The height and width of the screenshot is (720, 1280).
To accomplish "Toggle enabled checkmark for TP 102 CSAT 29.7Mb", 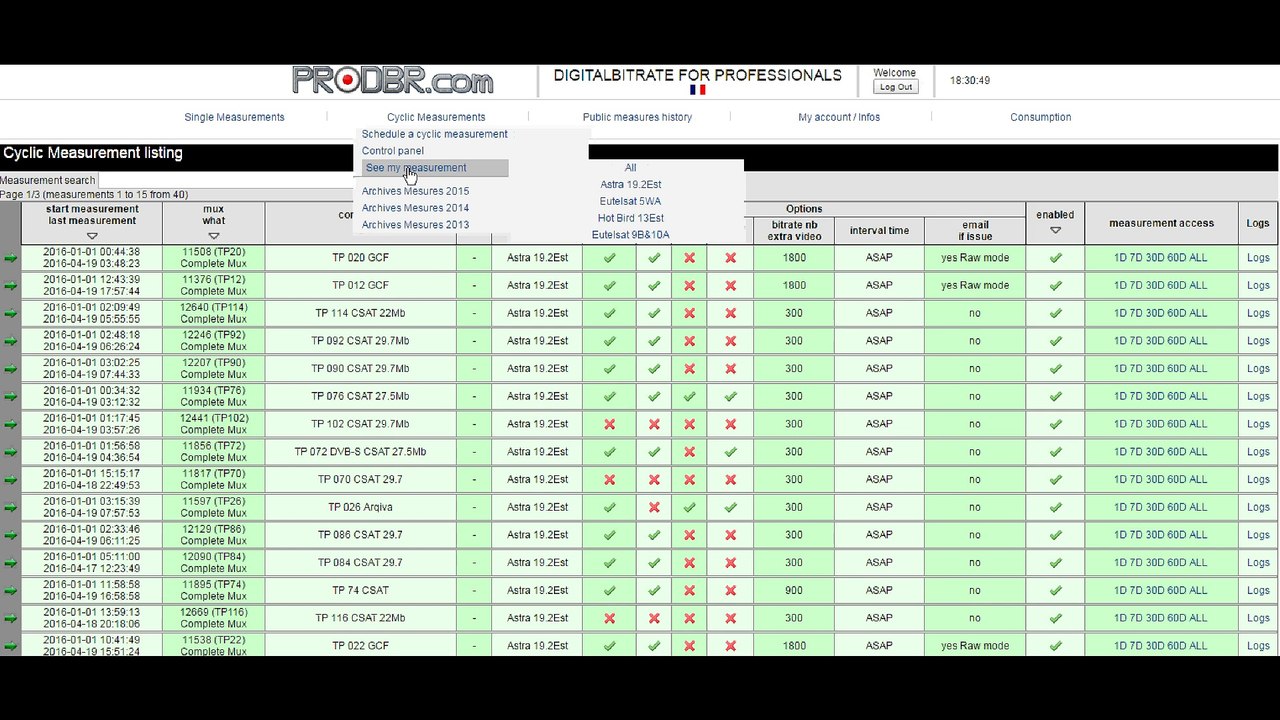I will (x=1055, y=424).
